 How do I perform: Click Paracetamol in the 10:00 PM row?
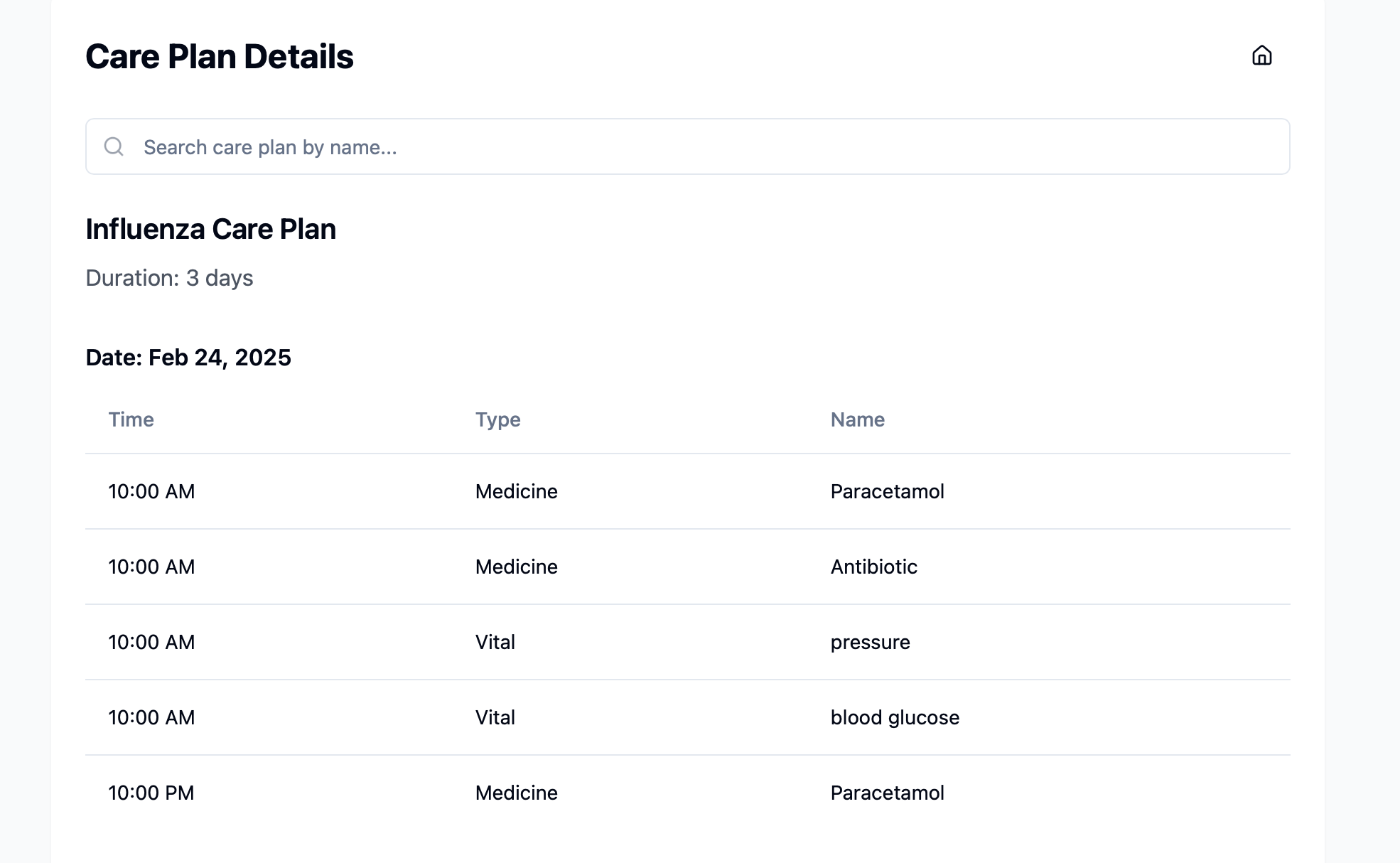pyautogui.click(x=887, y=793)
